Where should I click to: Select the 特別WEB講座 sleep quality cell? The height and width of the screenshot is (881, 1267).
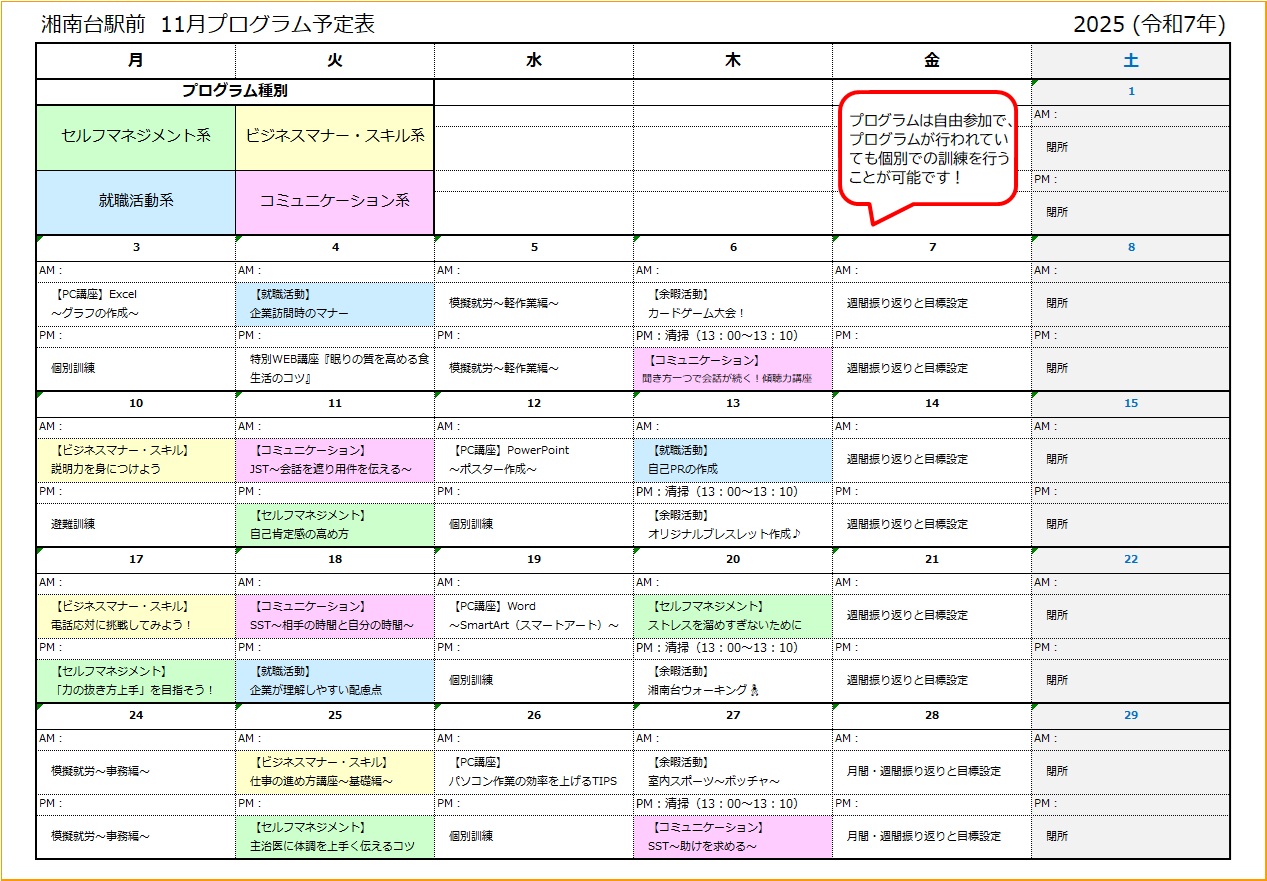[335, 368]
